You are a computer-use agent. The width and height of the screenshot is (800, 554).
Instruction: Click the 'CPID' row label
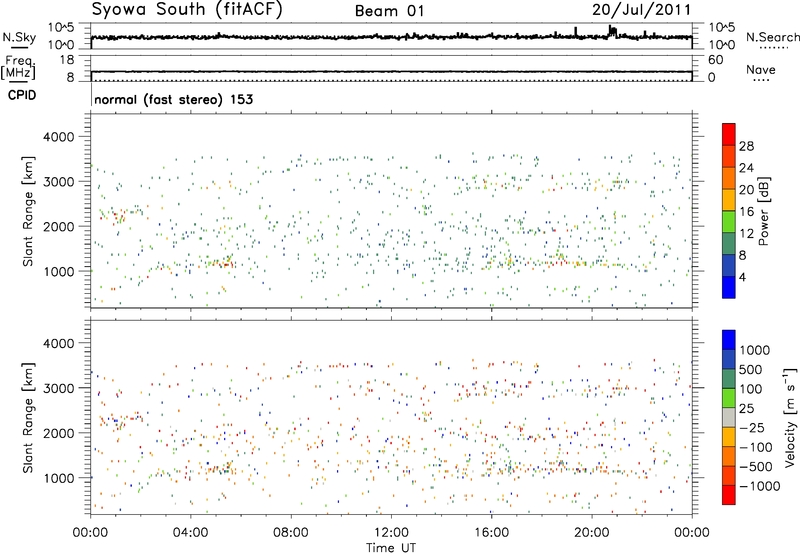(x=22, y=95)
